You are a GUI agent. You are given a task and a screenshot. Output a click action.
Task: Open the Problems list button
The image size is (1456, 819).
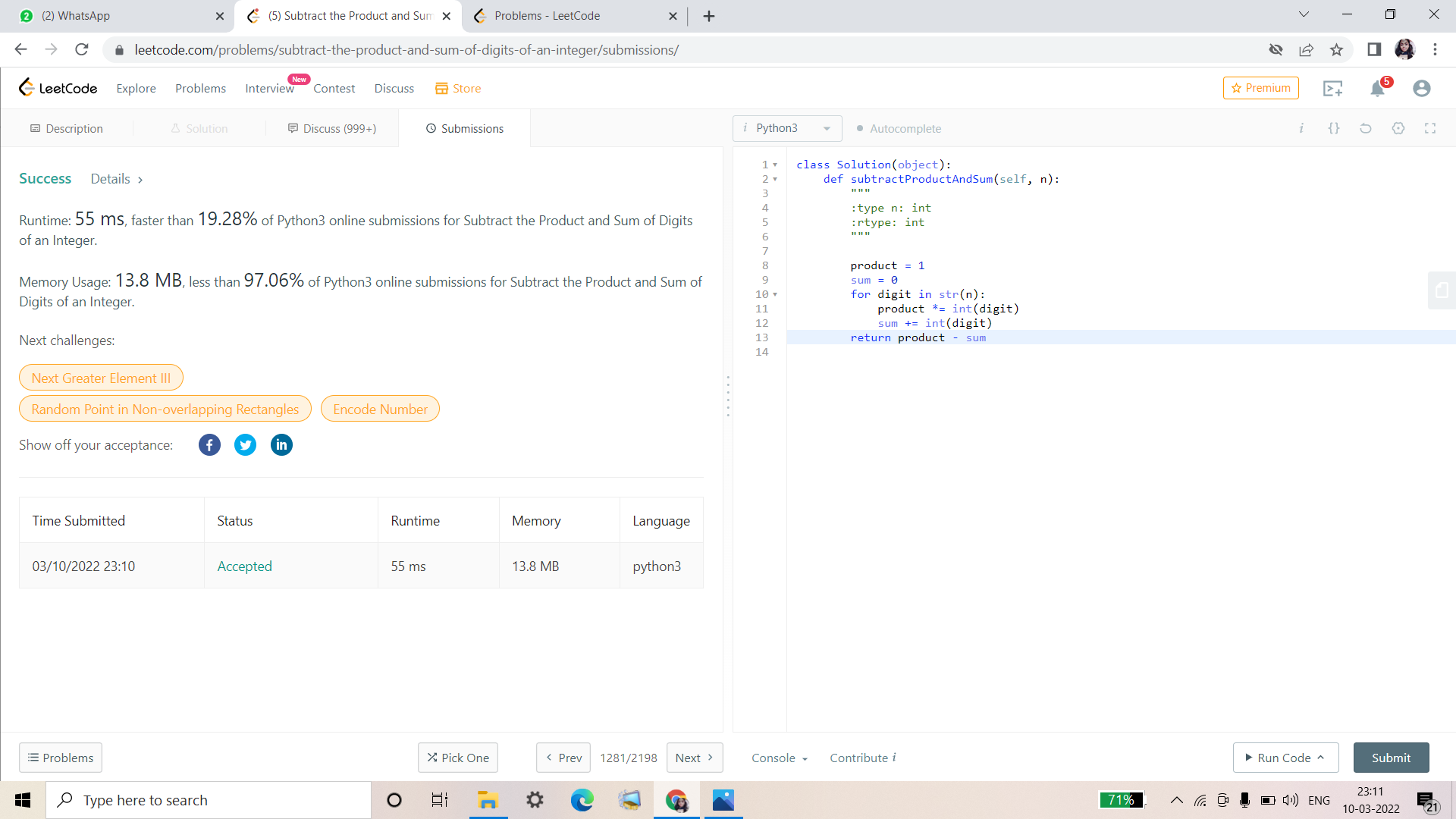pos(61,758)
